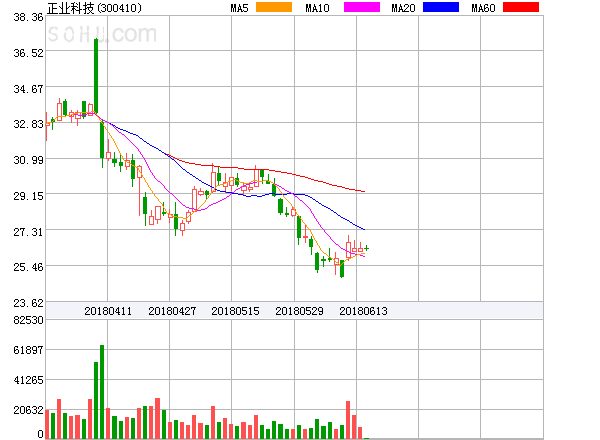The width and height of the screenshot is (600, 440).
Task: Click the 20180515 date label
Action: point(235,311)
